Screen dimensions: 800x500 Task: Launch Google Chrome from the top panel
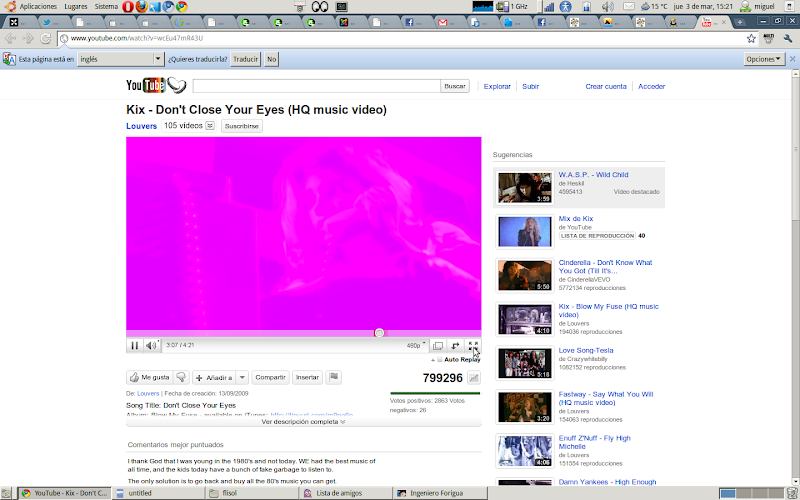pyautogui.click(x=181, y=6)
